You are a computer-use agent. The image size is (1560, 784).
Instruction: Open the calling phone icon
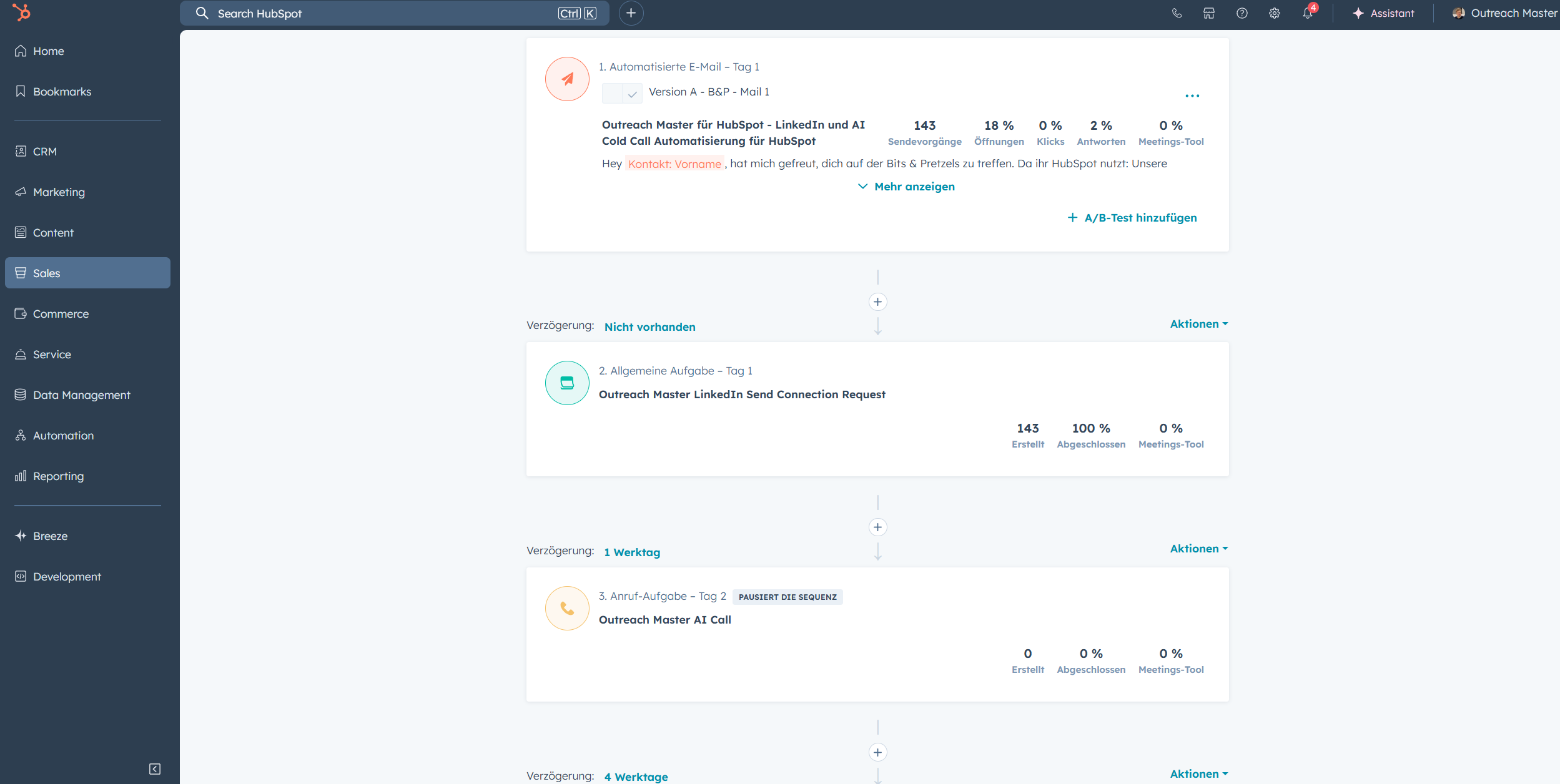point(1177,13)
